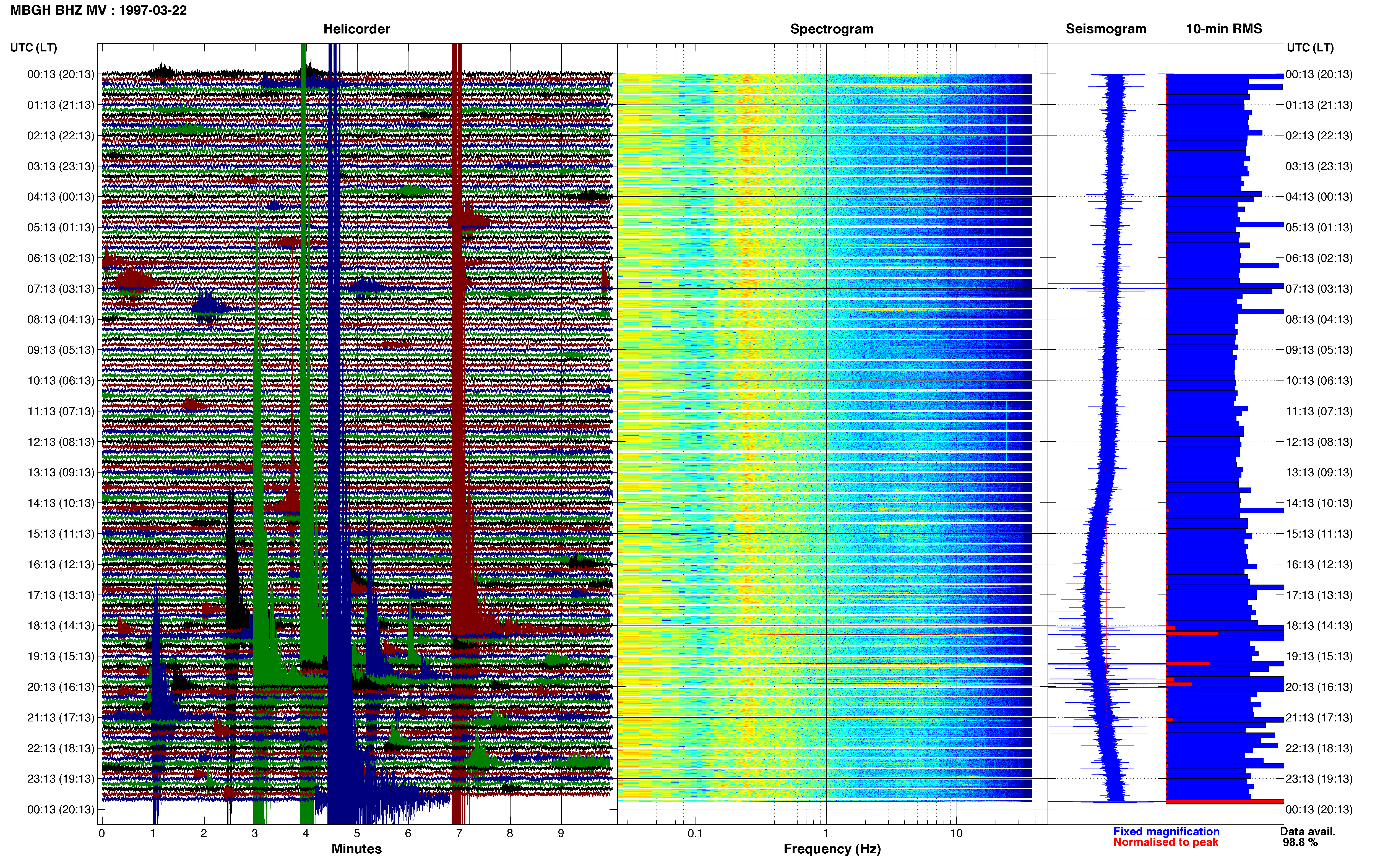Image resolution: width=1388 pixels, height=868 pixels.
Task: Click left time label '09:13 (05:13)'
Action: 61,350
